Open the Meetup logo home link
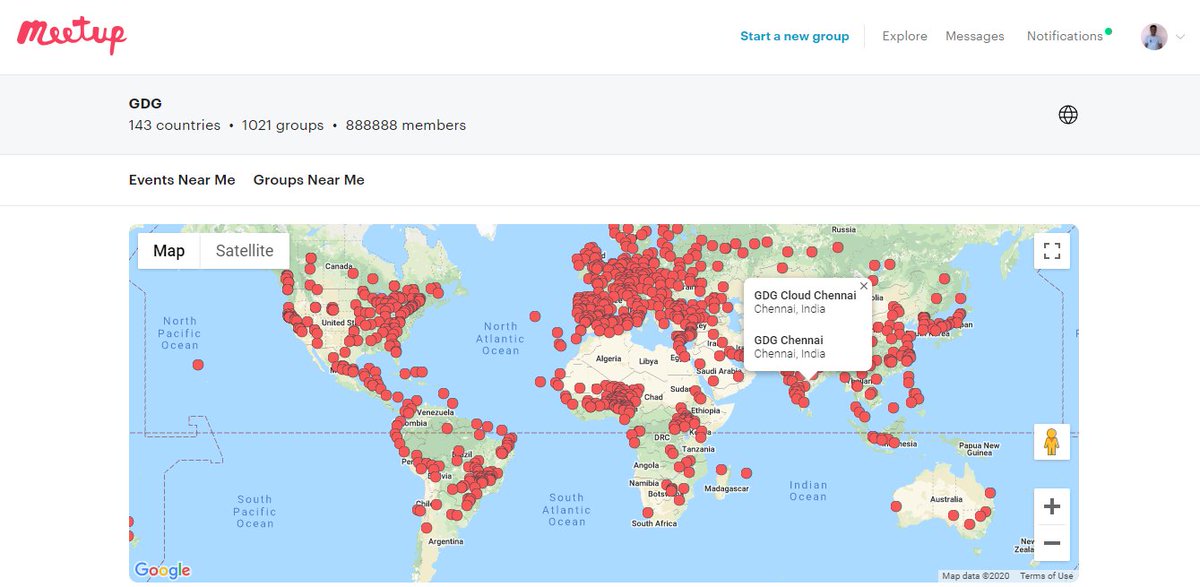This screenshot has width=1200, height=587. point(72,35)
